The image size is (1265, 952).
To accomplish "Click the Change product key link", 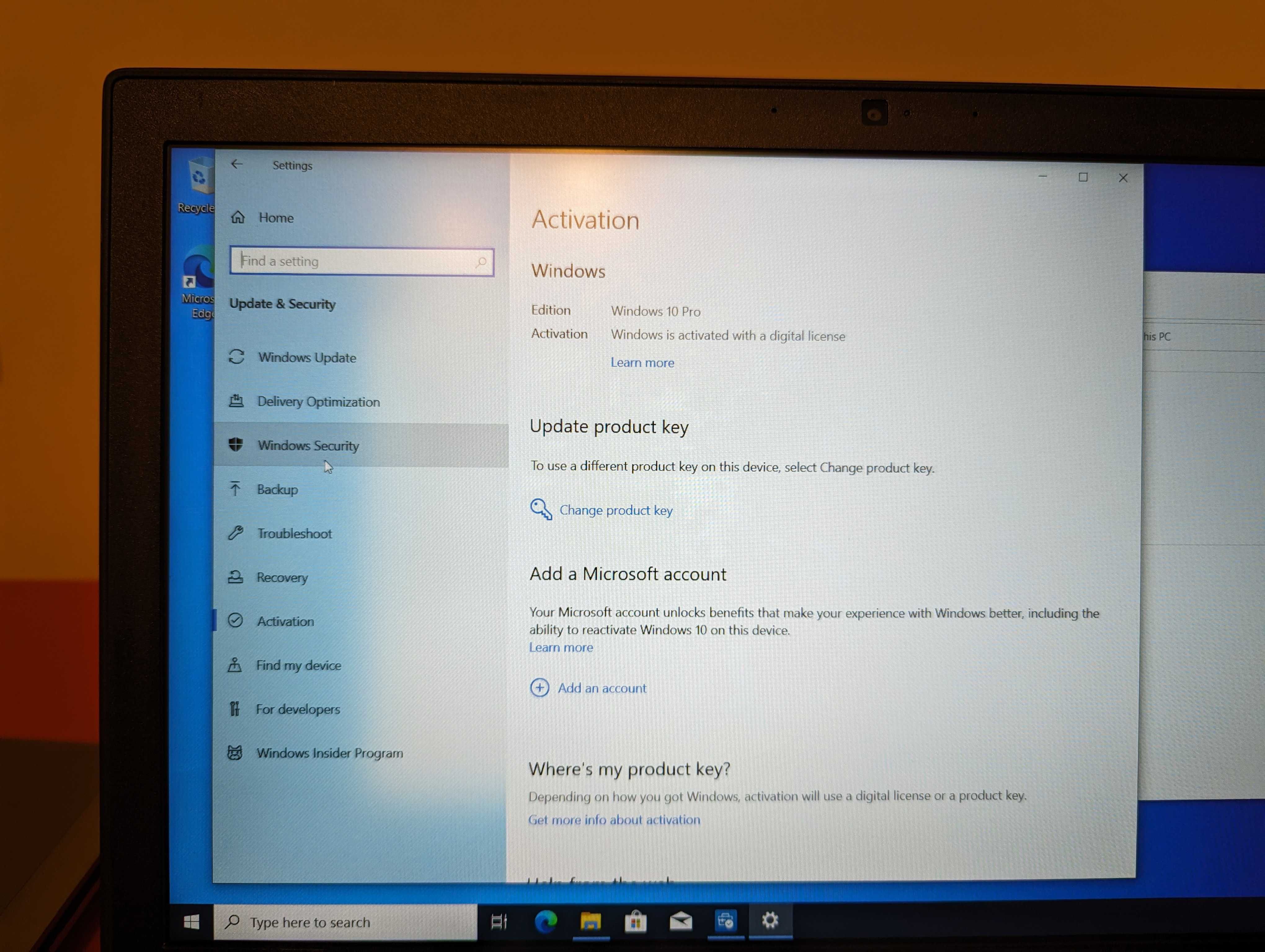I will 616,510.
